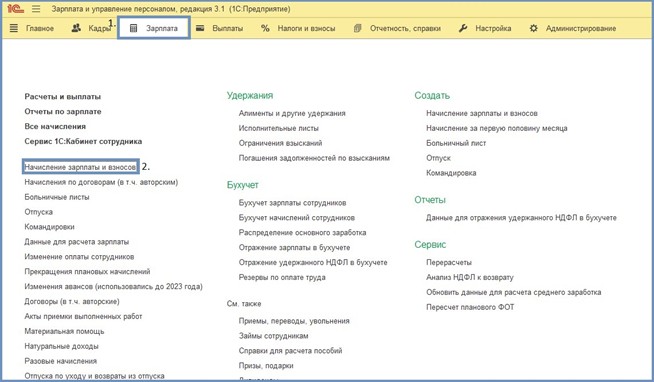This screenshot has height=382, width=654.
Task: Open Погашения задолженностей по взысканиям
Action: coord(314,158)
